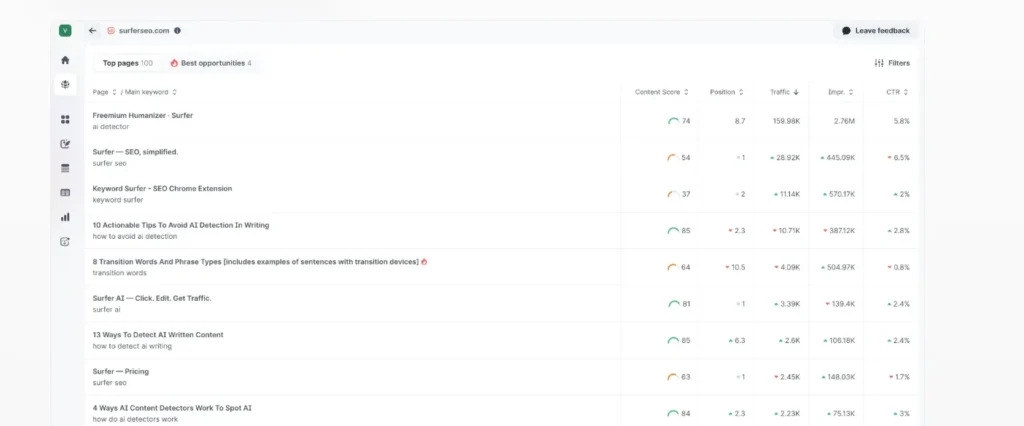The image size is (1024, 426).
Task: Click the Filters sliders icon
Action: 879,63
